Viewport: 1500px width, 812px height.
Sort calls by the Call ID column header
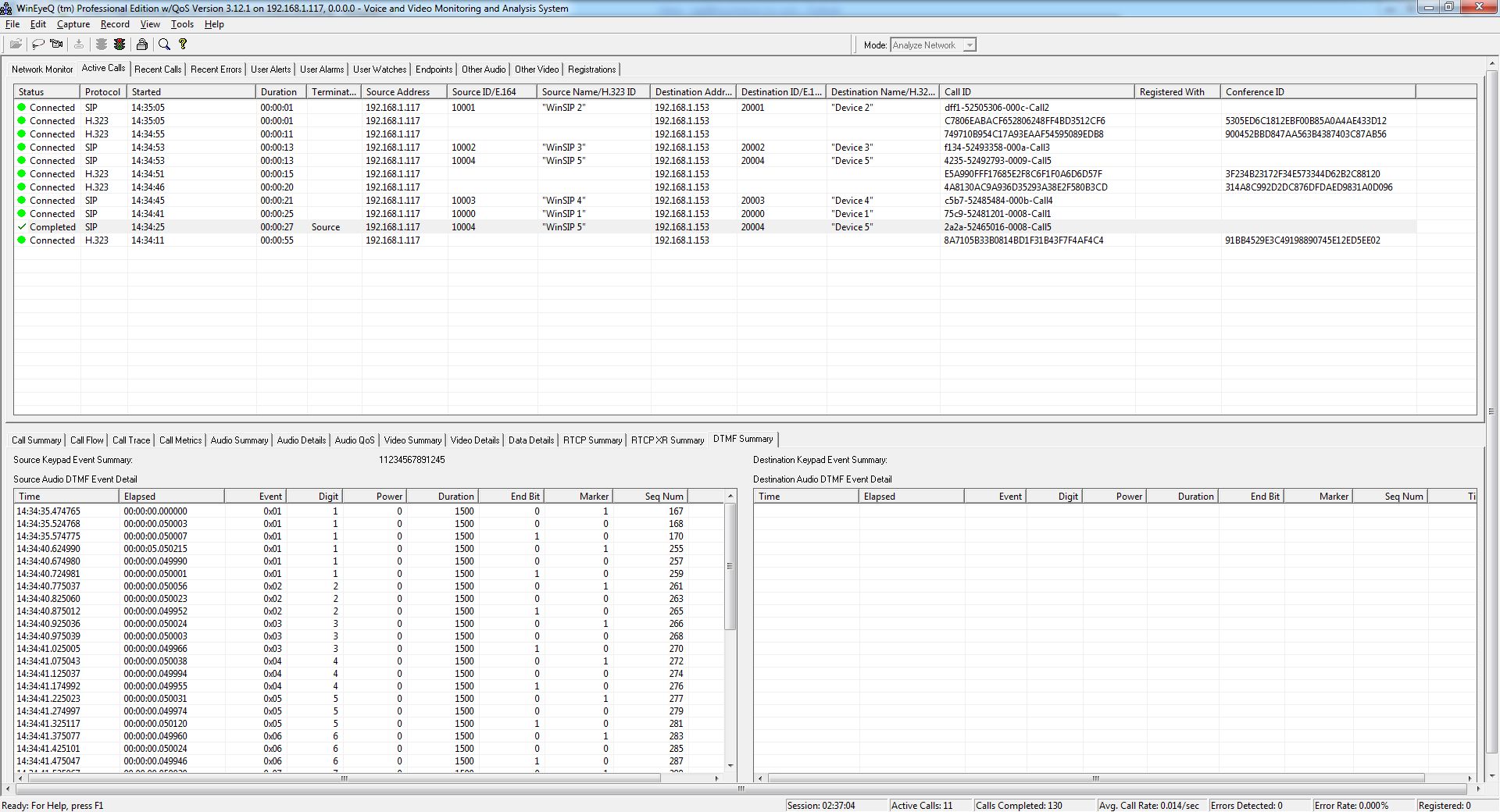[1037, 92]
